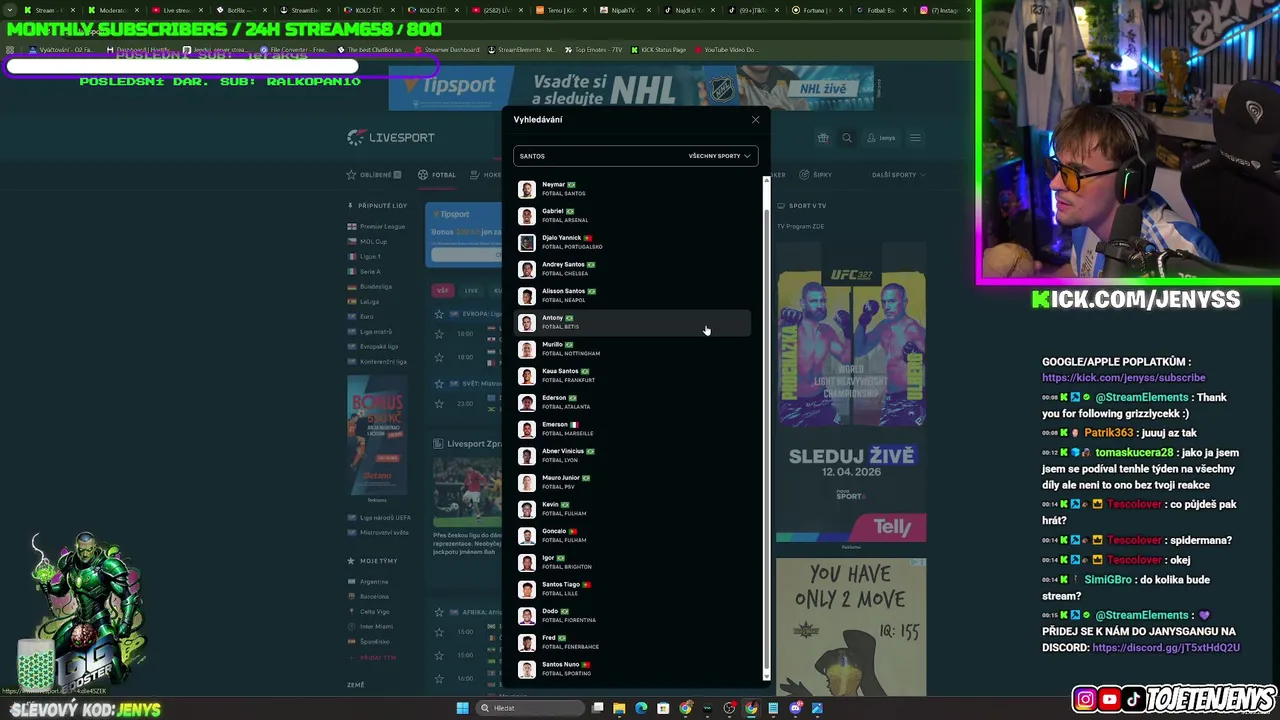Select Igor, Brighton result

click(x=632, y=562)
